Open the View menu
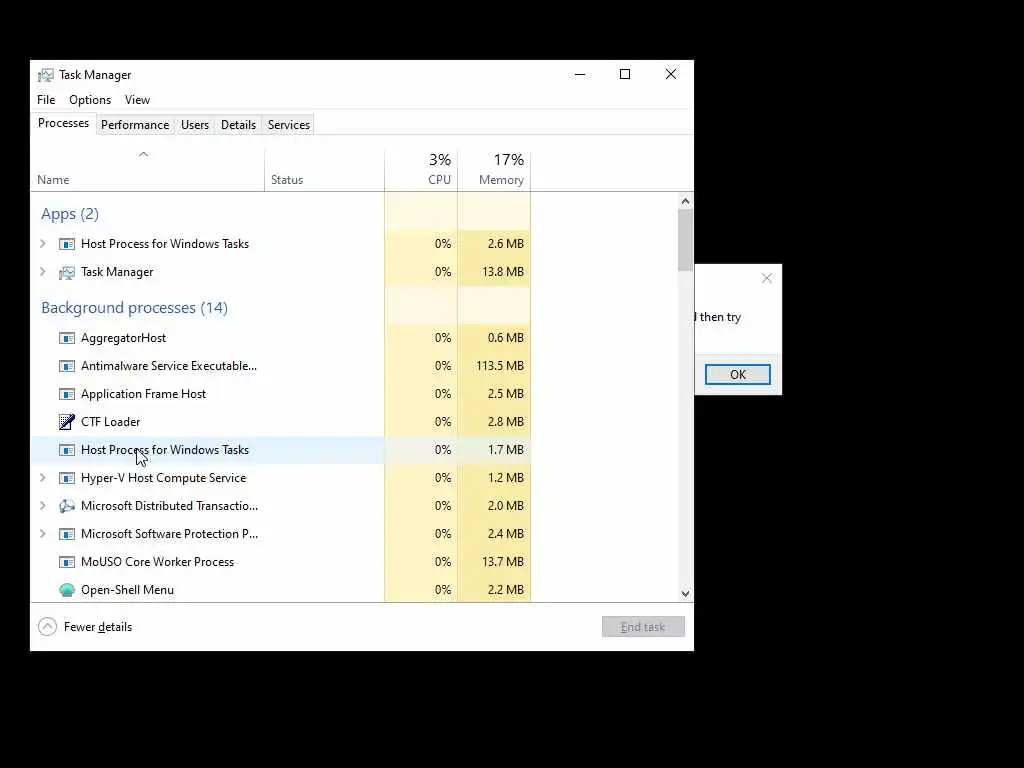Screen dimensions: 1024x768 [137, 100]
